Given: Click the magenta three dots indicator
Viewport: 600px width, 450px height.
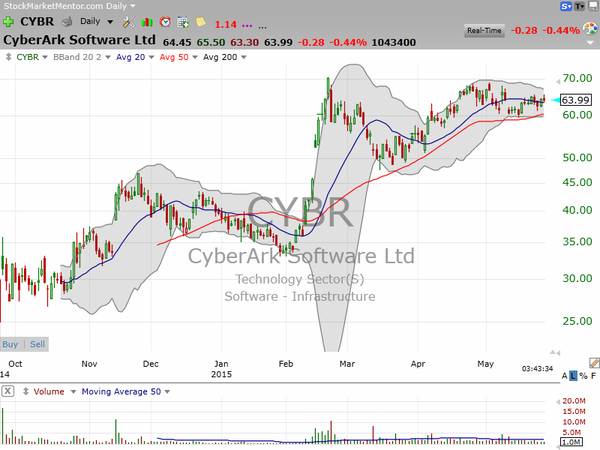Looking at the screenshot, I should [247, 26].
